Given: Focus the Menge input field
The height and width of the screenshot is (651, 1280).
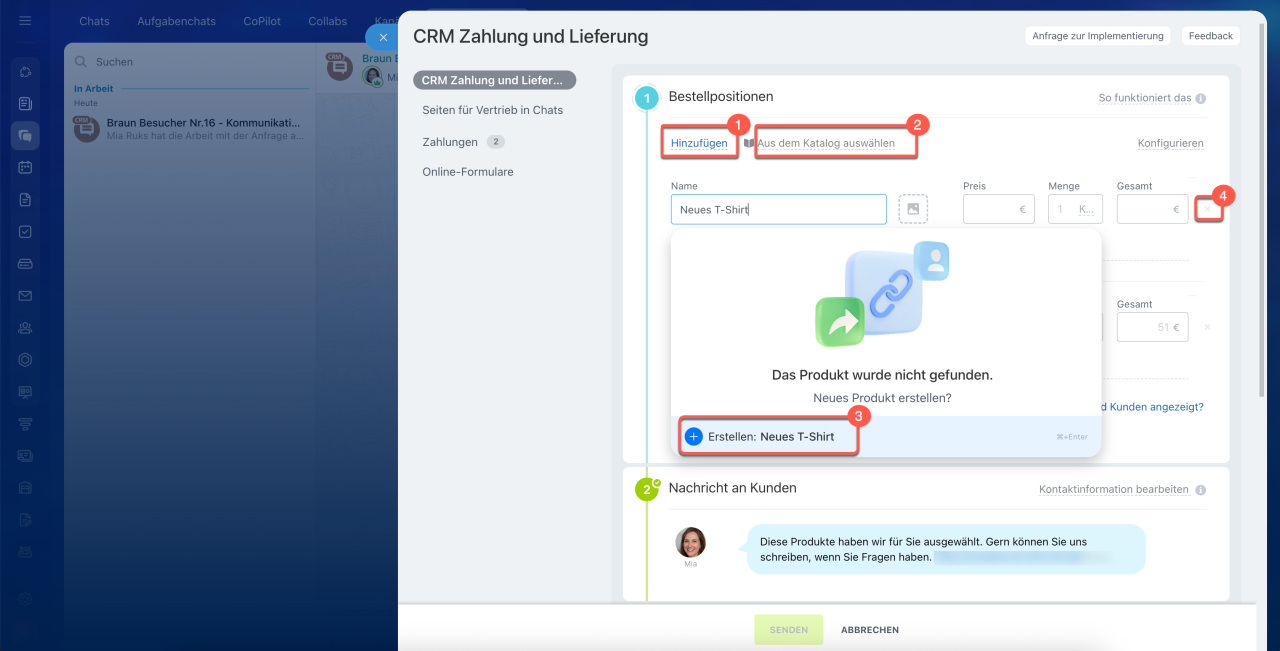Looking at the screenshot, I should [x=1076, y=209].
